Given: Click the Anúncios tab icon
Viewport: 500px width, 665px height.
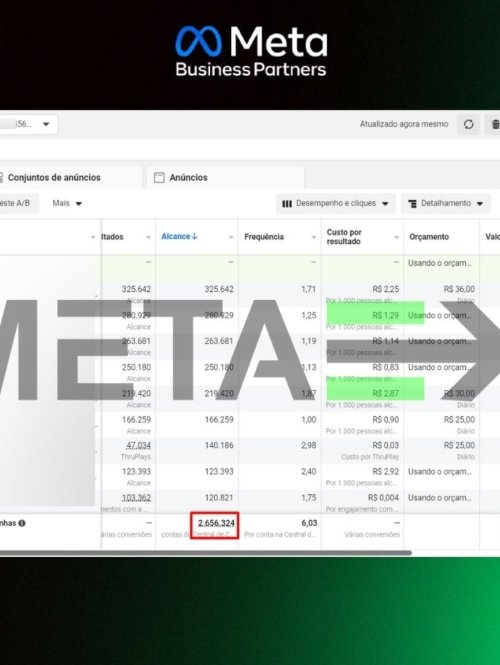Looking at the screenshot, I should pos(159,177).
